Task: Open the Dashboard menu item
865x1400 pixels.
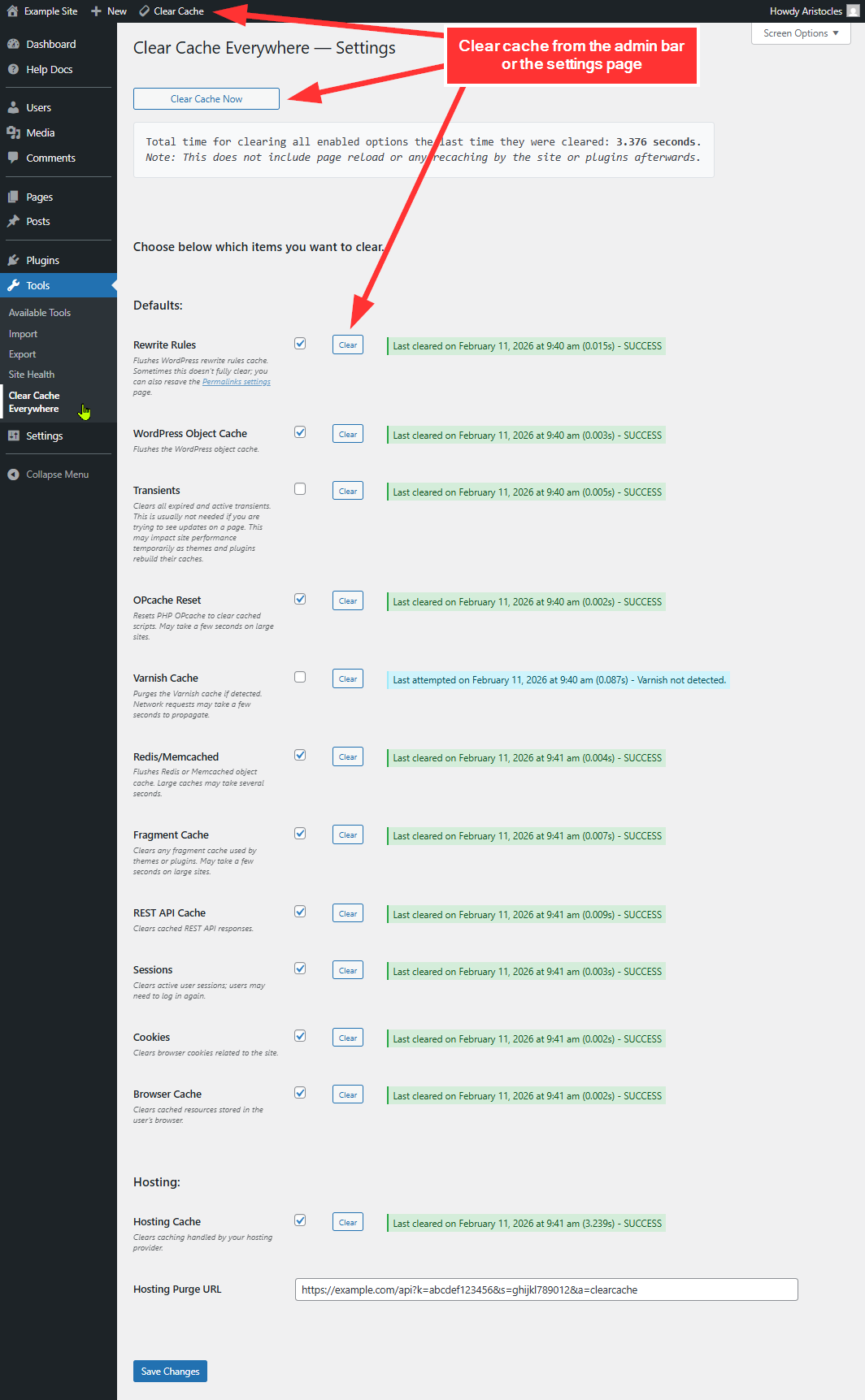Action: [x=59, y=44]
